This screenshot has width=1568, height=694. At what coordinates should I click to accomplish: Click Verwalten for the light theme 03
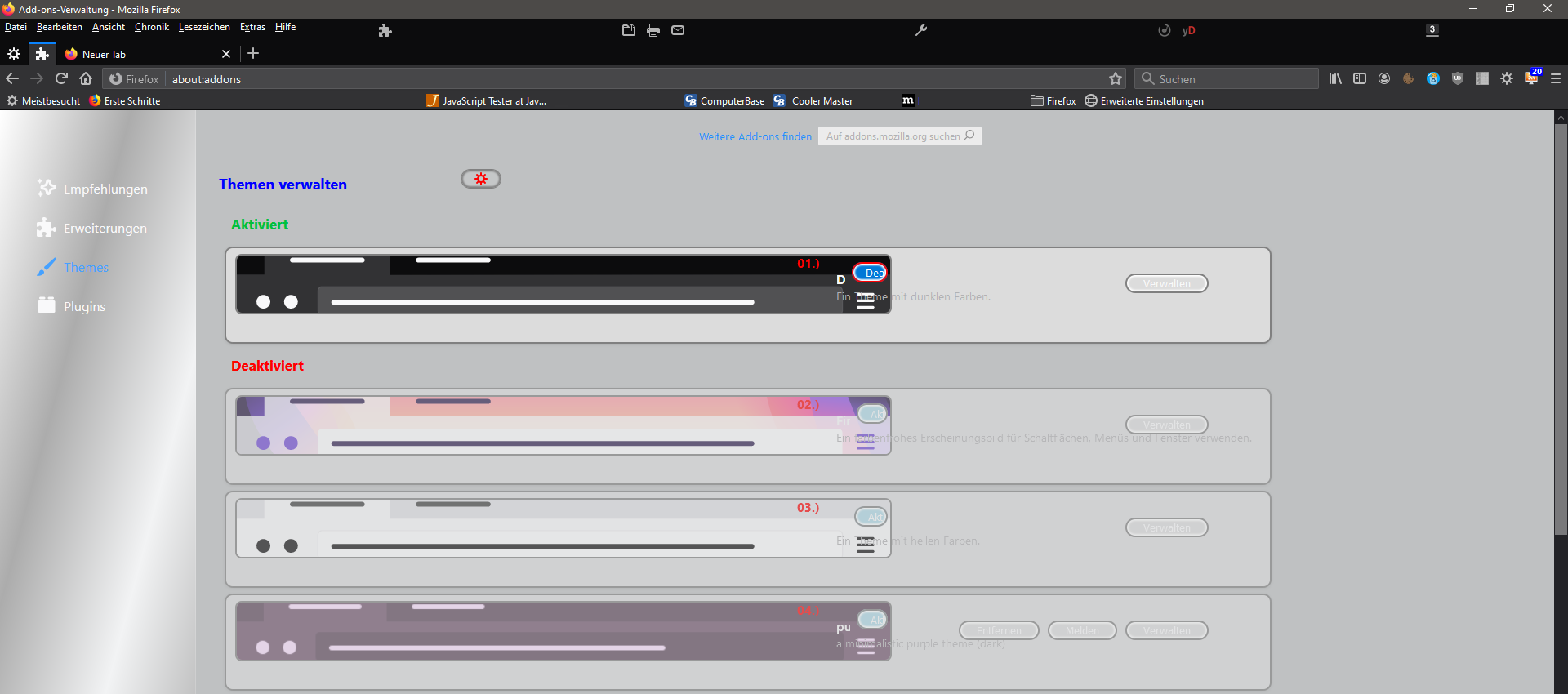tap(1167, 527)
